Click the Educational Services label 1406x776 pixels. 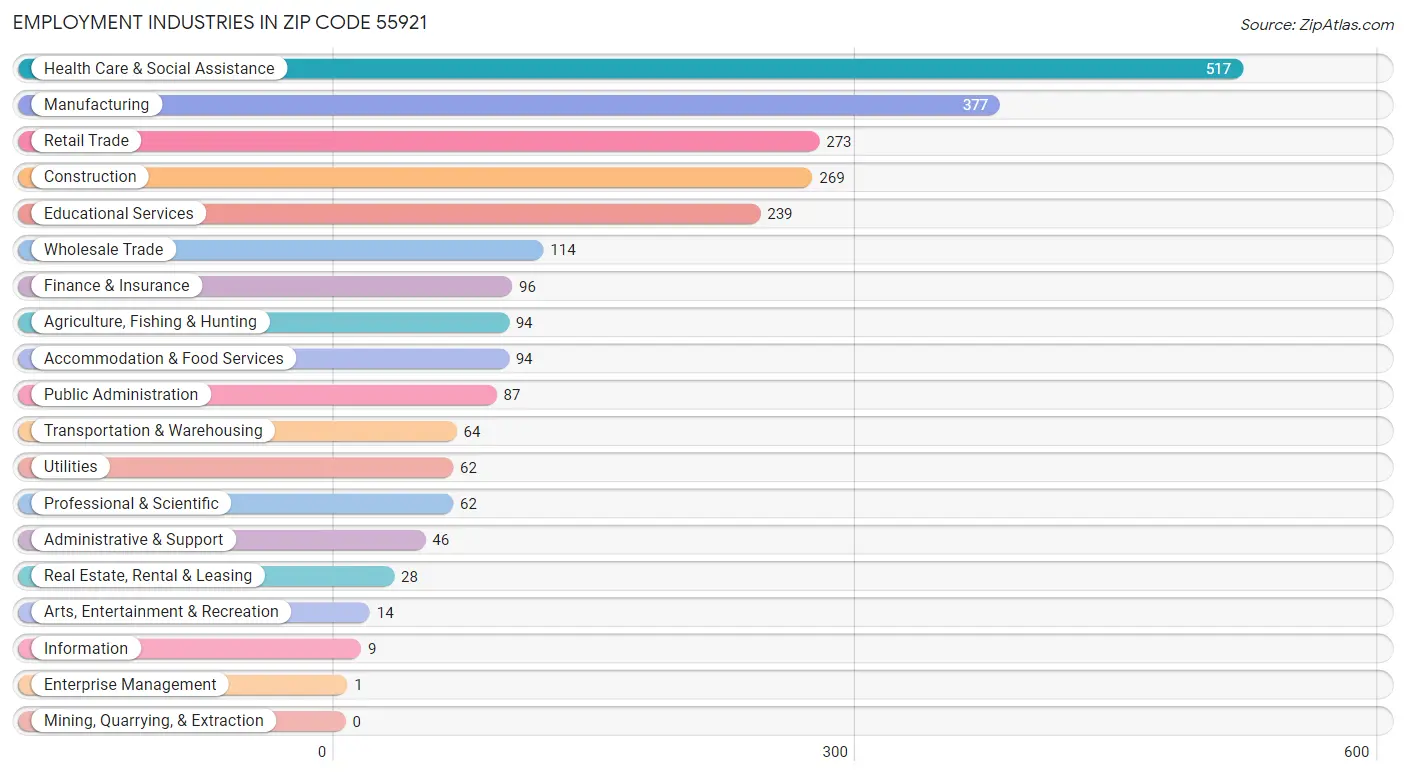pyautogui.click(x=119, y=213)
